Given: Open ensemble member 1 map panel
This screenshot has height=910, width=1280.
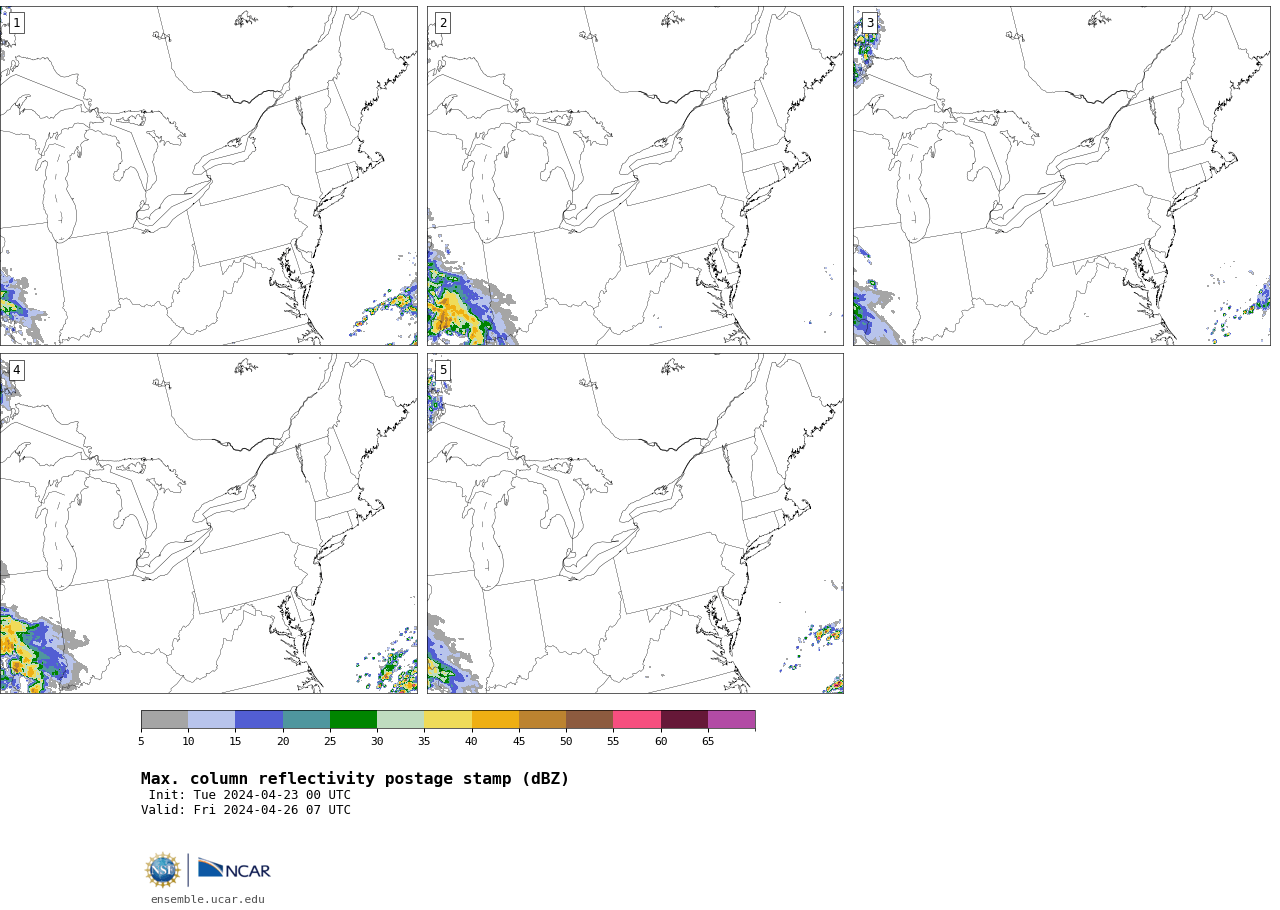Looking at the screenshot, I should click(208, 176).
